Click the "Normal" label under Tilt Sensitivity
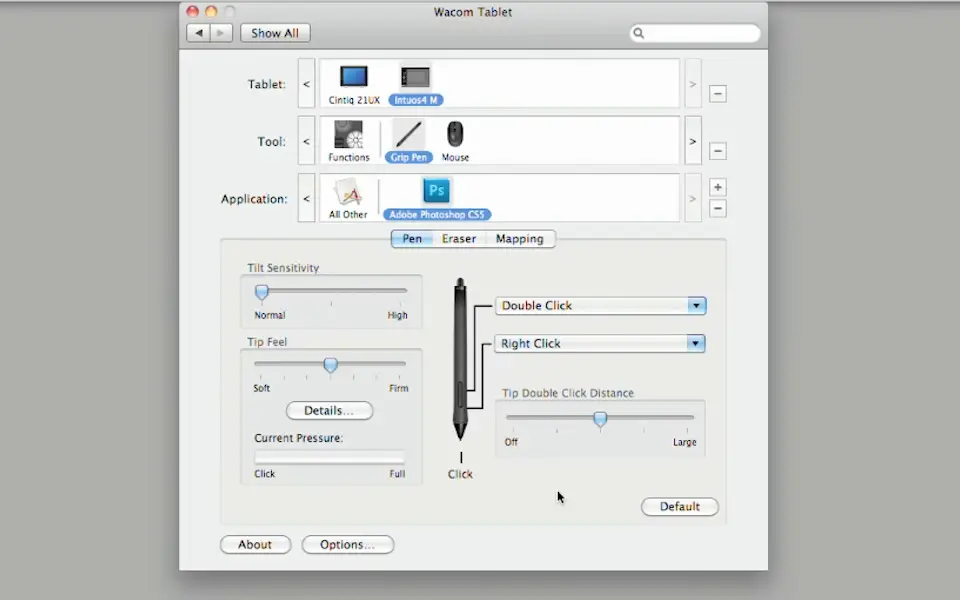960x600 pixels. (270, 315)
